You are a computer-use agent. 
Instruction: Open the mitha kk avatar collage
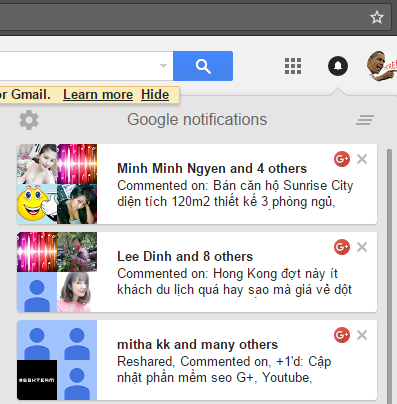coord(57,360)
